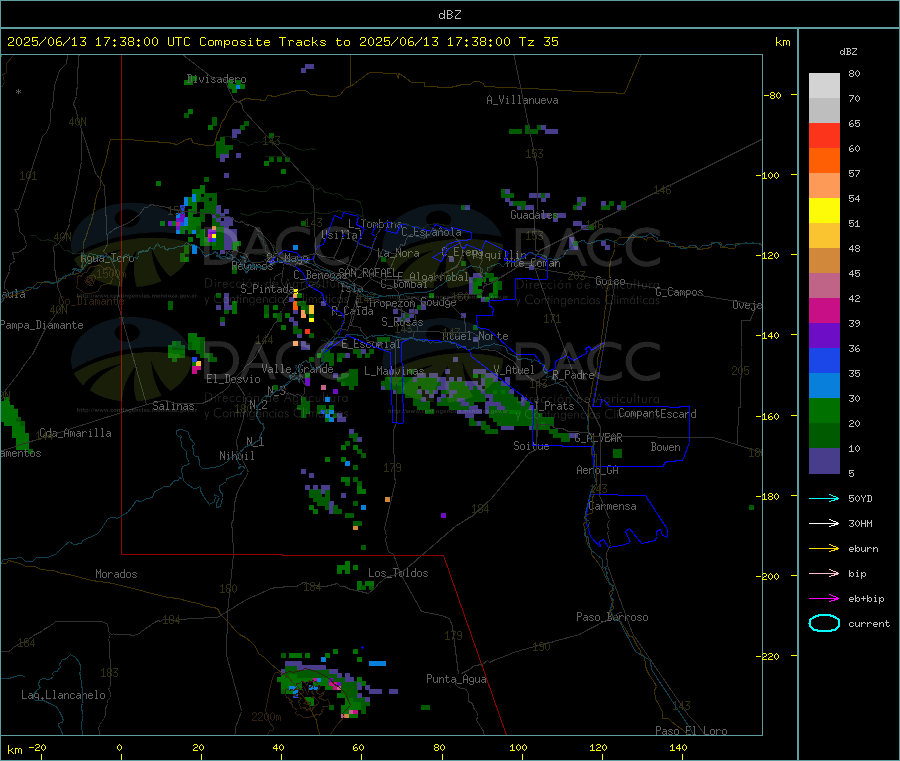This screenshot has height=761, width=900.
Task: Click the La_Nora map label
Action: coord(398,253)
